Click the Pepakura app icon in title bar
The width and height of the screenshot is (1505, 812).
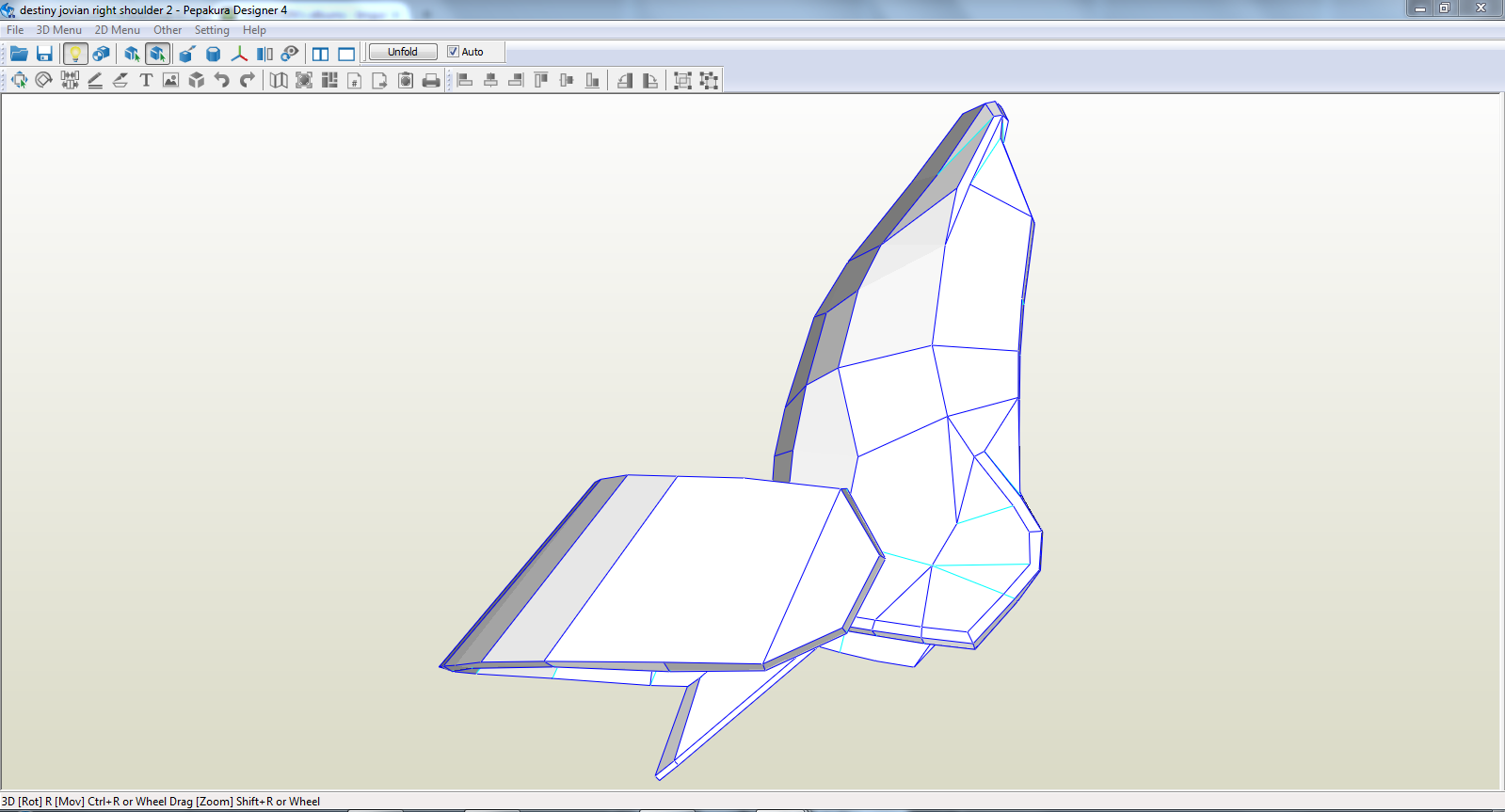coord(8,10)
